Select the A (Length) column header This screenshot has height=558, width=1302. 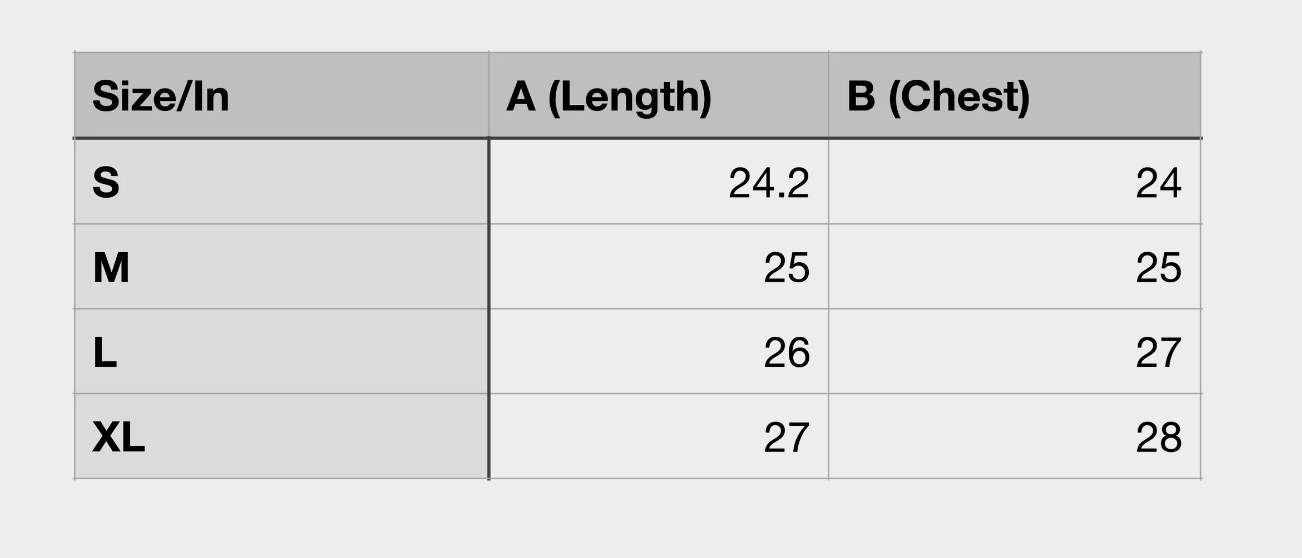[x=658, y=95]
